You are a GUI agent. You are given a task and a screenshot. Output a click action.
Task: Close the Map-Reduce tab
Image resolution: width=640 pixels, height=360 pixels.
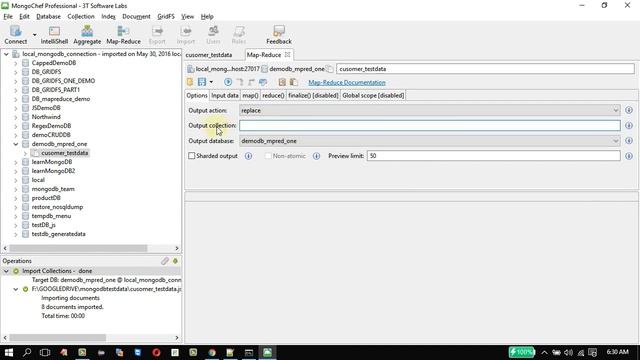click(x=287, y=54)
